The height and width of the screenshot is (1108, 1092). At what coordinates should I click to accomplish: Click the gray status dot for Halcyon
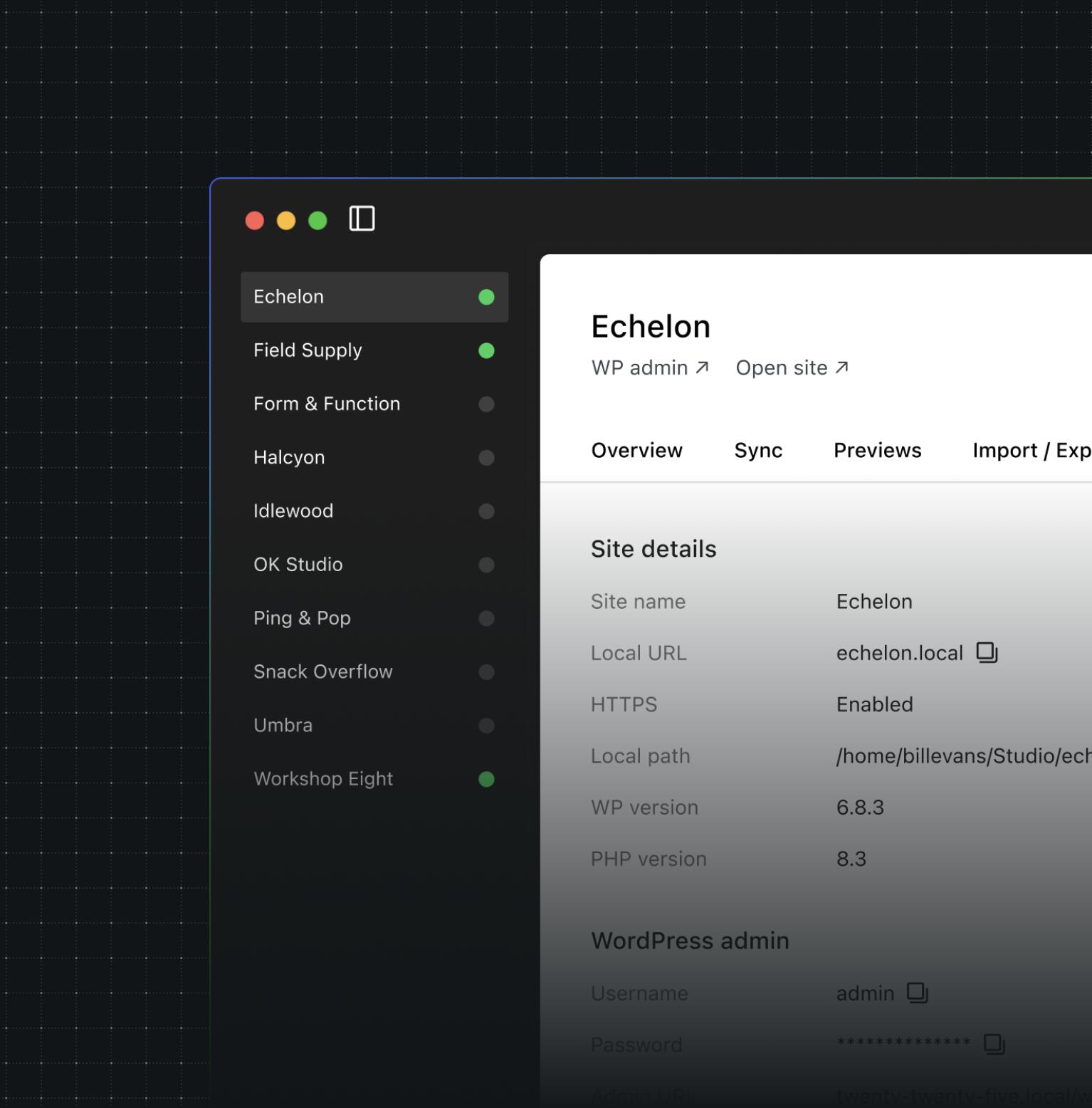(486, 457)
